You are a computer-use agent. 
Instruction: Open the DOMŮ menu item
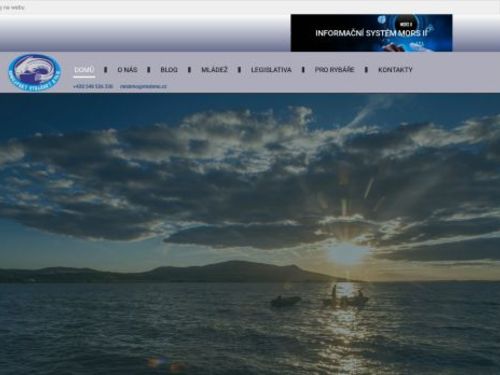coord(84,70)
